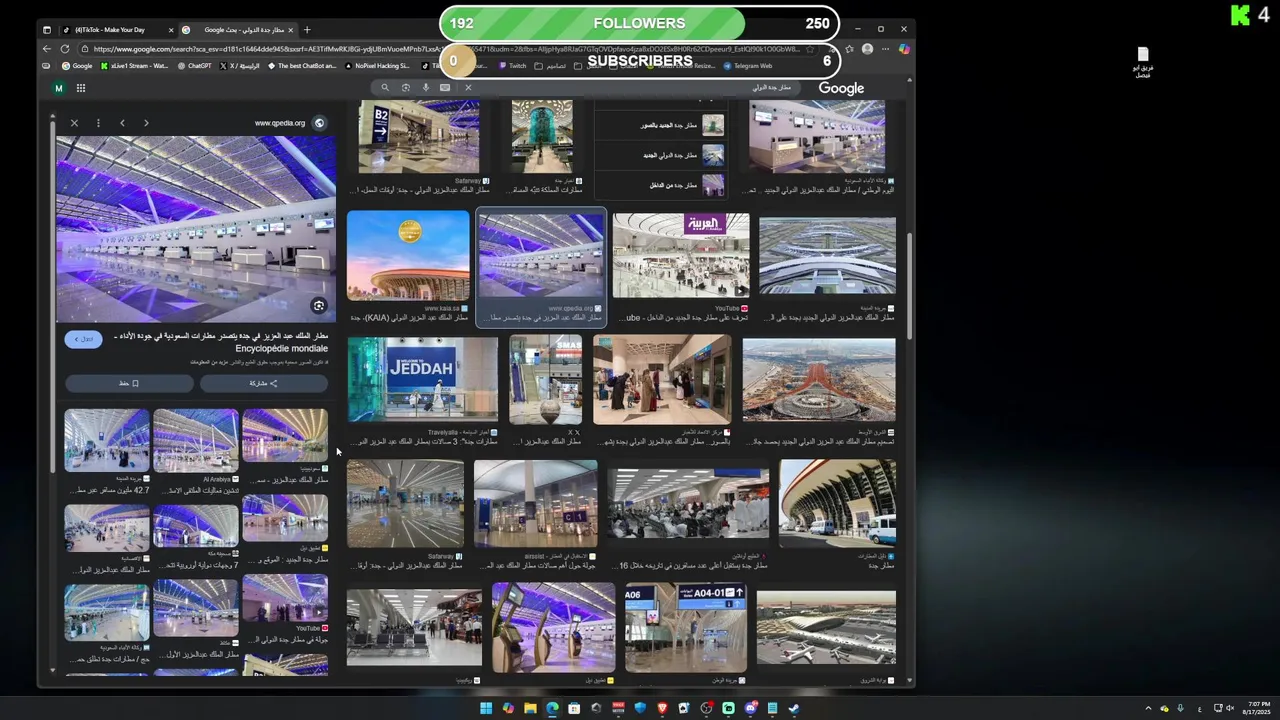Click the share button in preview panel
This screenshot has height=720, width=1280.
264,383
